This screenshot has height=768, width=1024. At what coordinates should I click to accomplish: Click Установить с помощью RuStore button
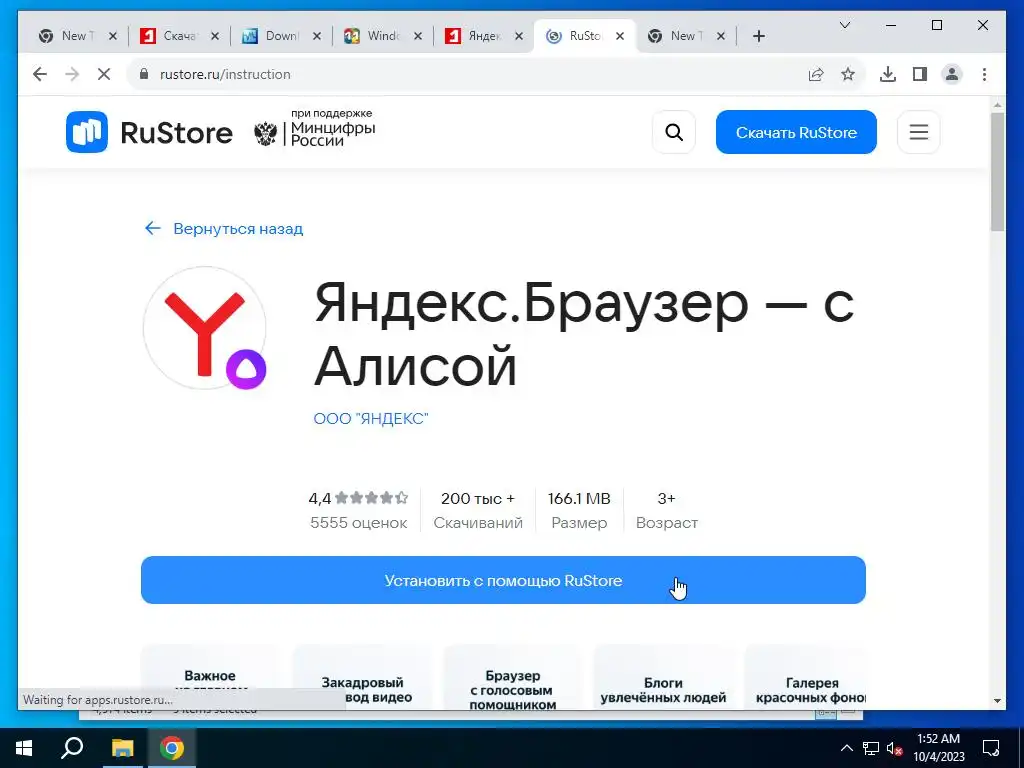(x=503, y=580)
